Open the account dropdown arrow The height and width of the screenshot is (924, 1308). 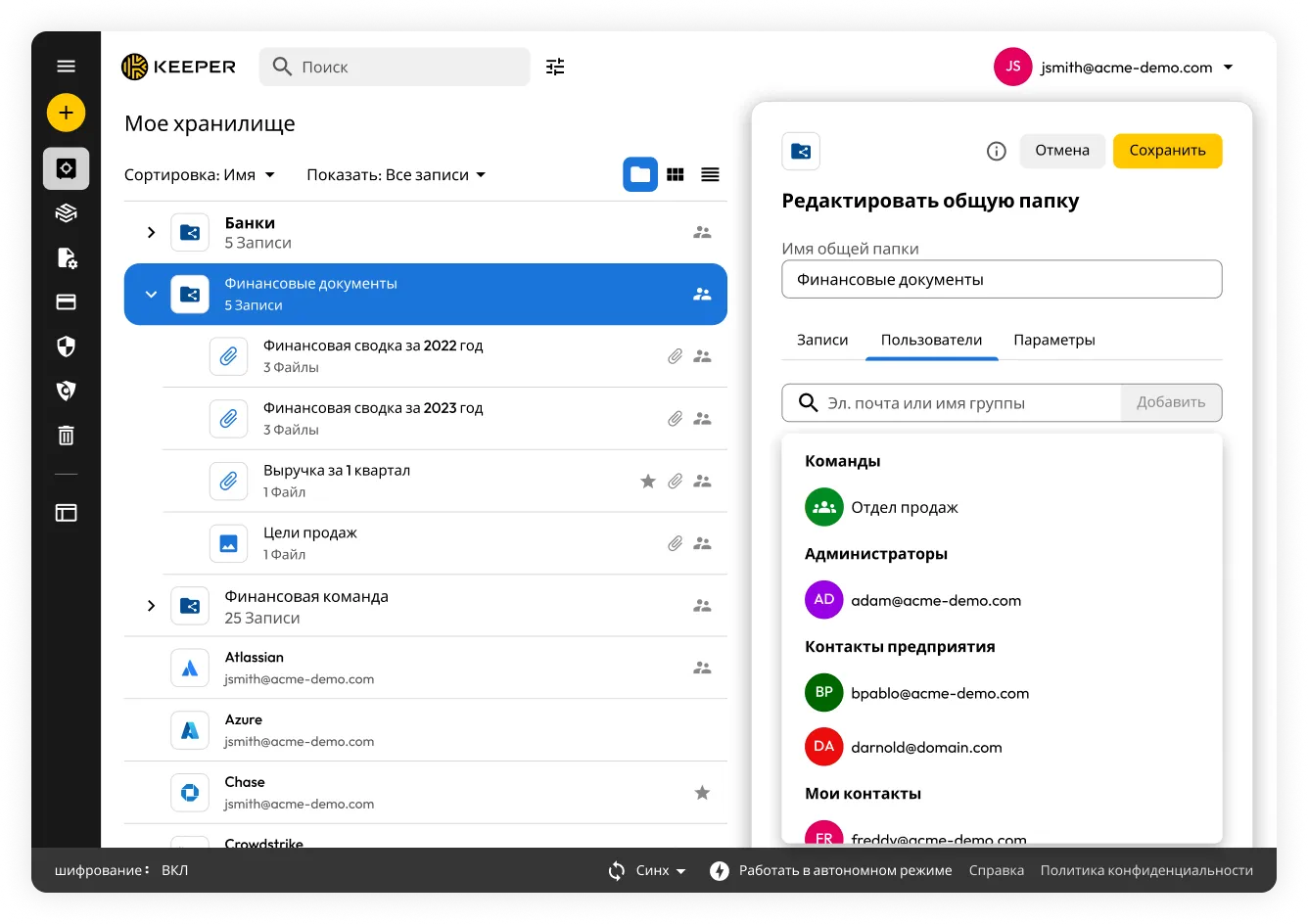[1229, 68]
